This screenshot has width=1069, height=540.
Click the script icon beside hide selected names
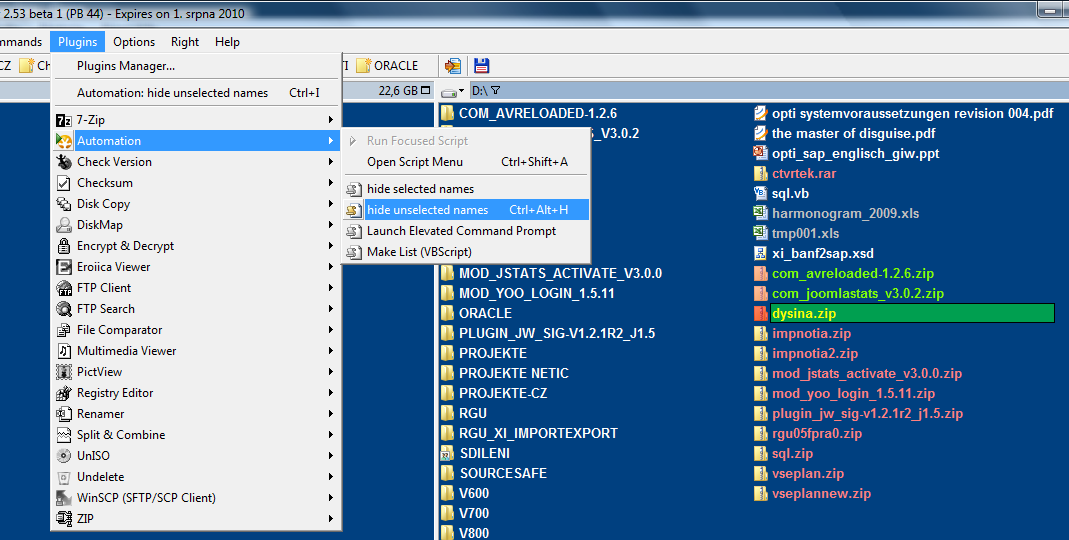pyautogui.click(x=353, y=190)
